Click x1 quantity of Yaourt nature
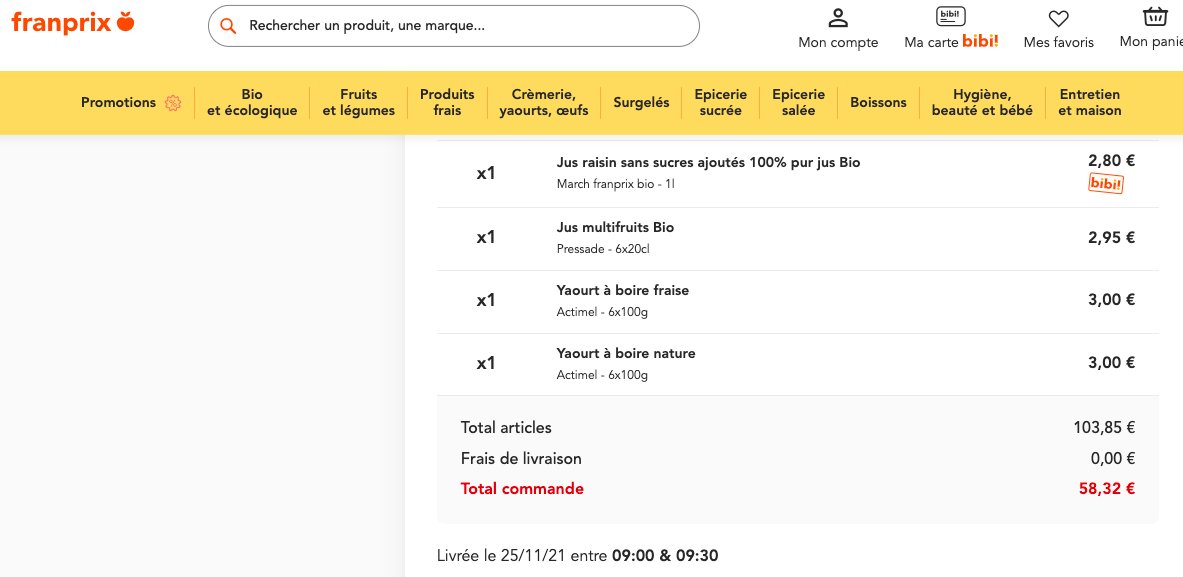This screenshot has height=577, width=1183. point(486,364)
